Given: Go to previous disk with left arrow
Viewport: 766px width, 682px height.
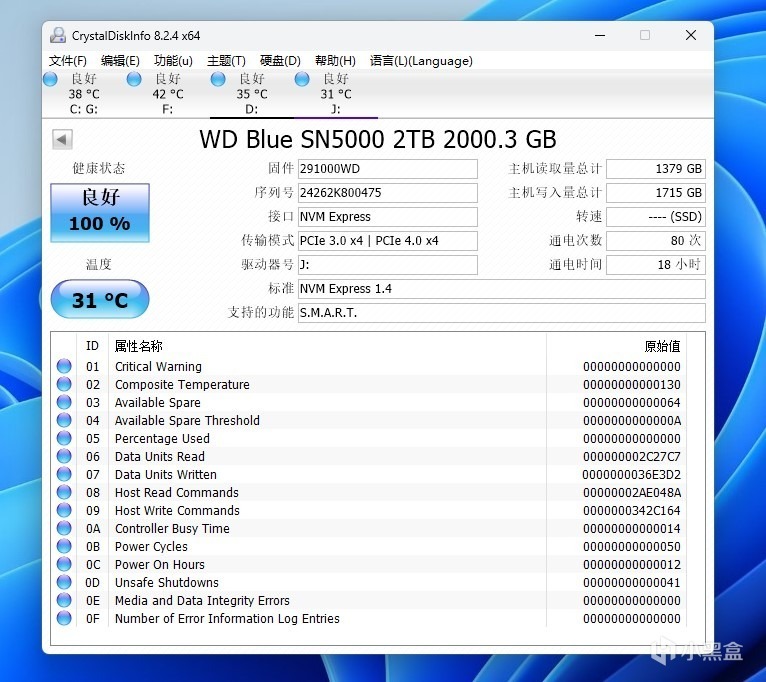Looking at the screenshot, I should pos(62,140).
